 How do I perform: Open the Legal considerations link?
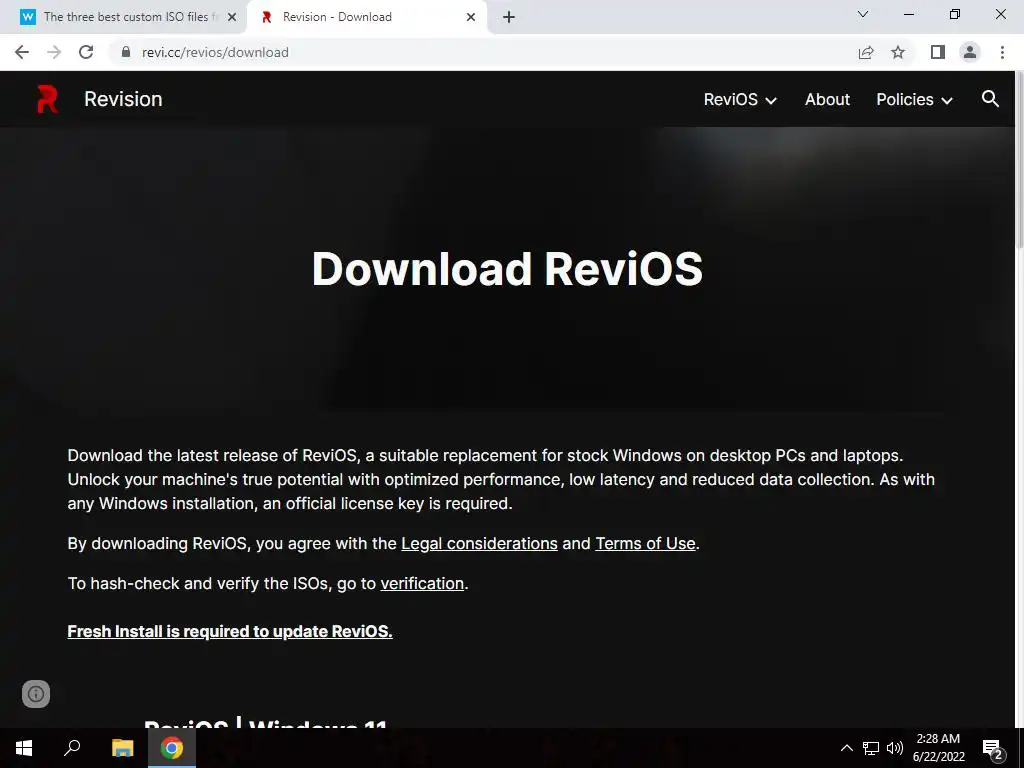[479, 543]
